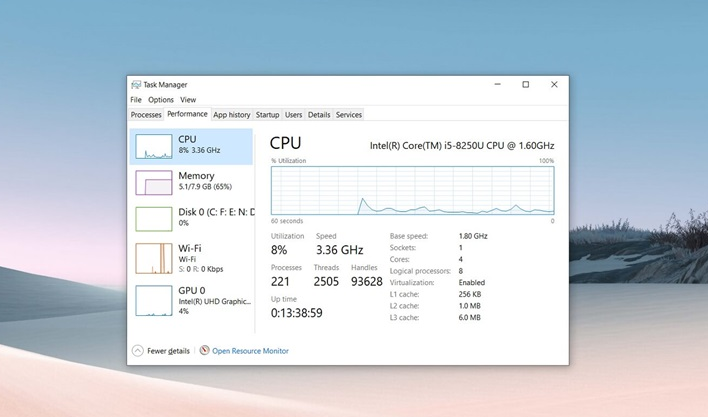Open the View menu
The image size is (708, 417).
[x=188, y=100]
